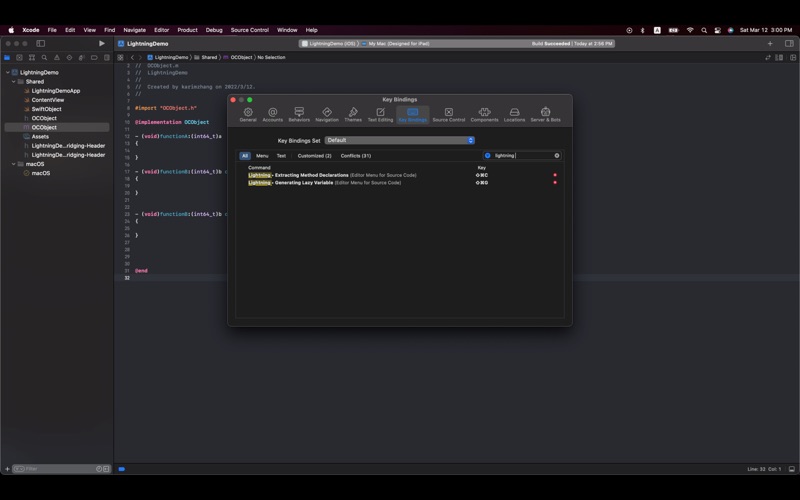Viewport: 800px width, 500px height.
Task: Open Behaviors preferences pane
Action: pyautogui.click(x=299, y=115)
